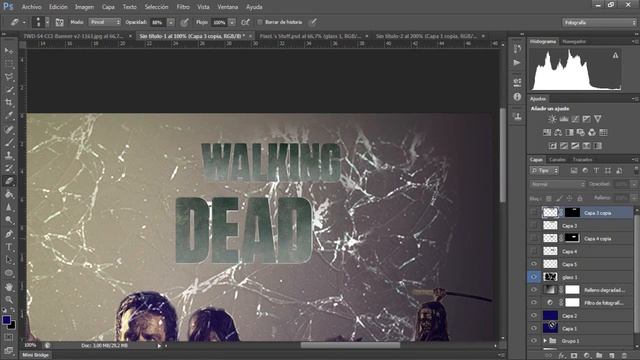Show the Capa 4 copia layer
The width and height of the screenshot is (640, 360).
pyautogui.click(x=533, y=238)
